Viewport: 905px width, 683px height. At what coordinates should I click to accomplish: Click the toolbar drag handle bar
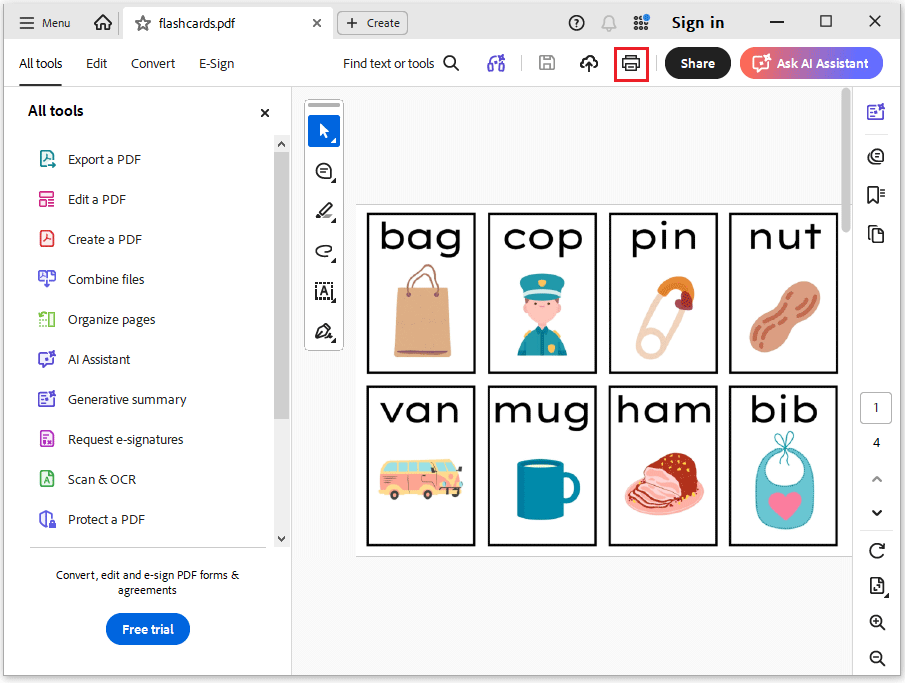[324, 105]
